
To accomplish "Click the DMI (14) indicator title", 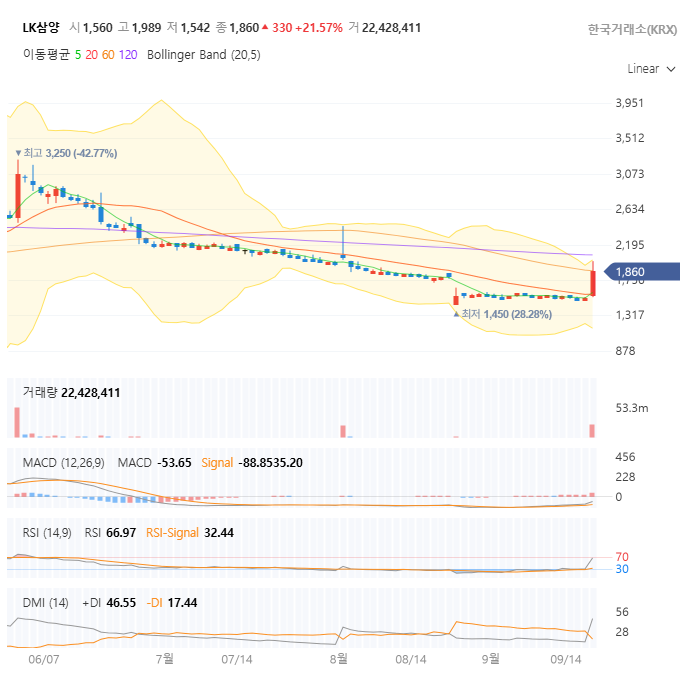I will pos(45,603).
